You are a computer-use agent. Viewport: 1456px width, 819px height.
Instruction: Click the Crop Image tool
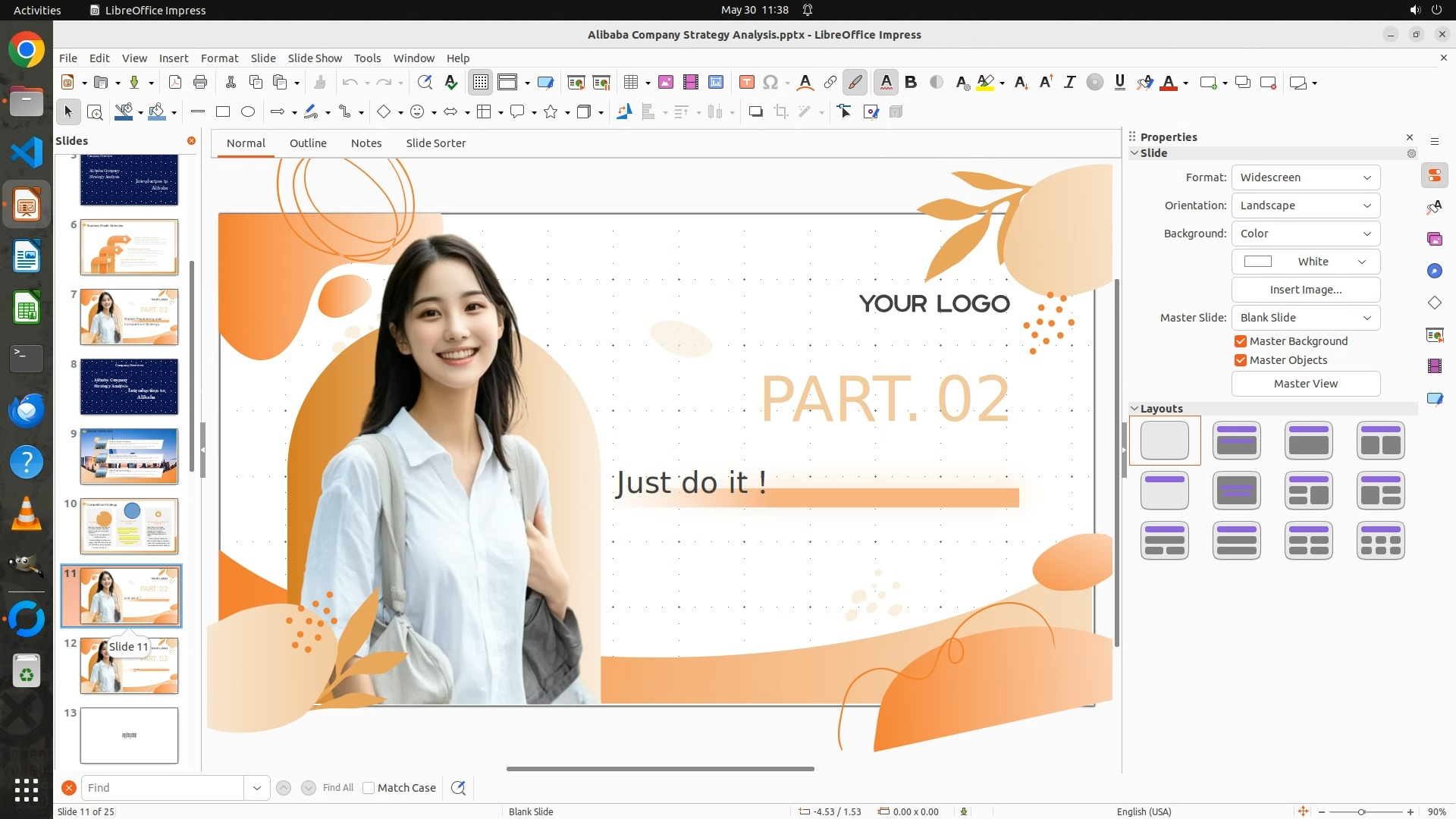(x=780, y=112)
